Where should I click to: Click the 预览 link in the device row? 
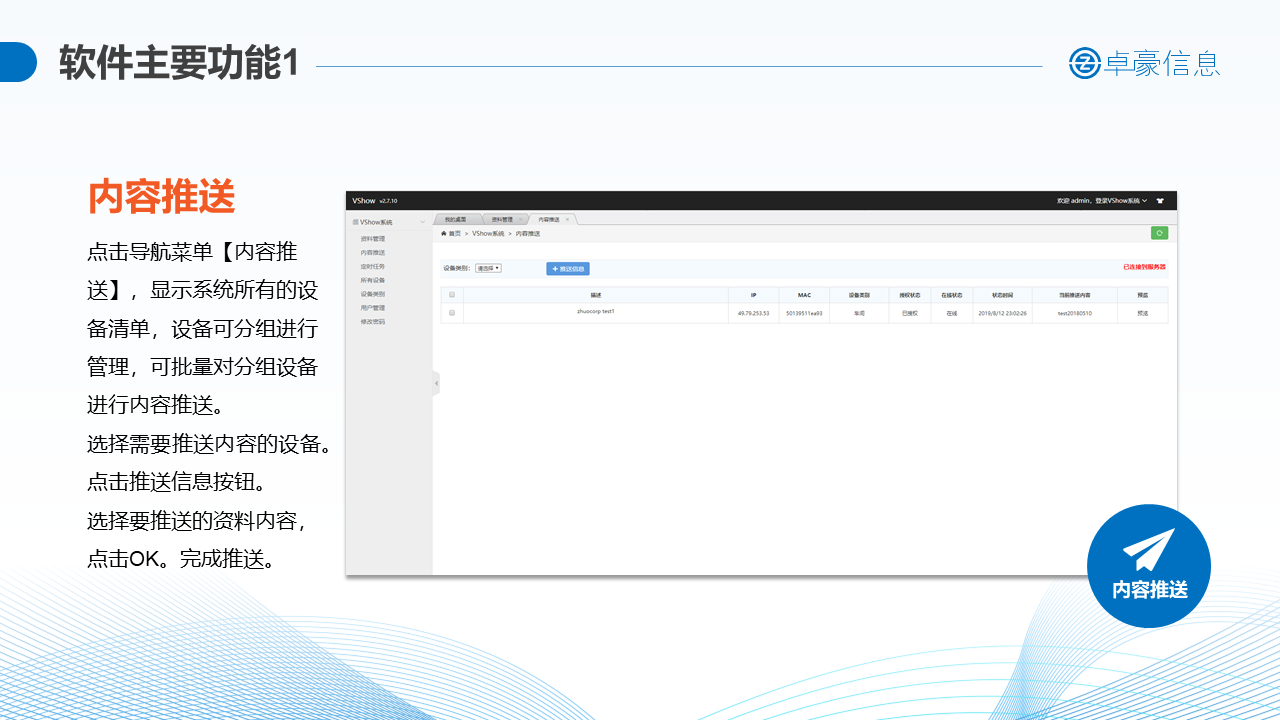click(1142, 313)
